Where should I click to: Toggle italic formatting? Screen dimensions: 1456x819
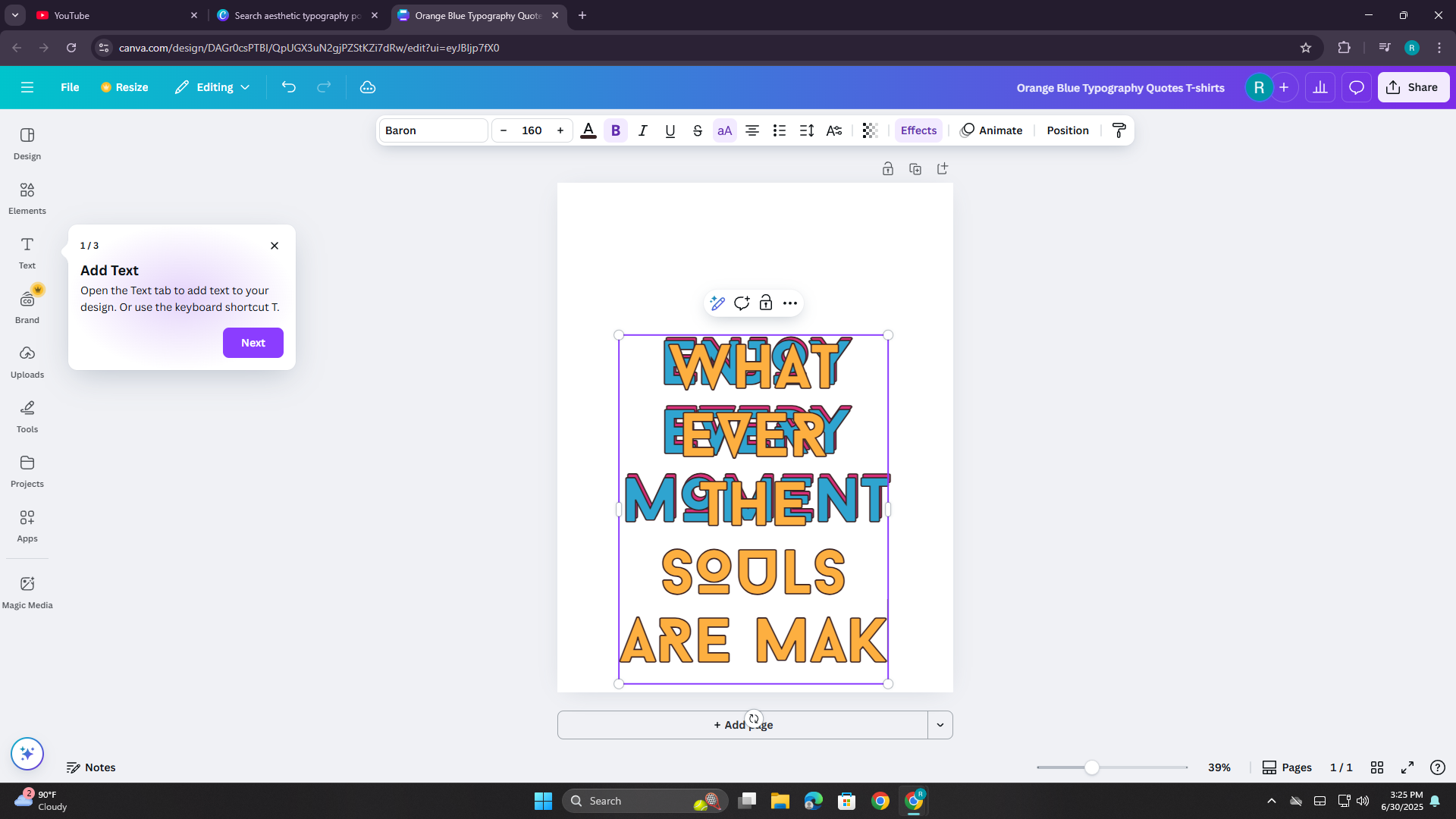click(643, 130)
